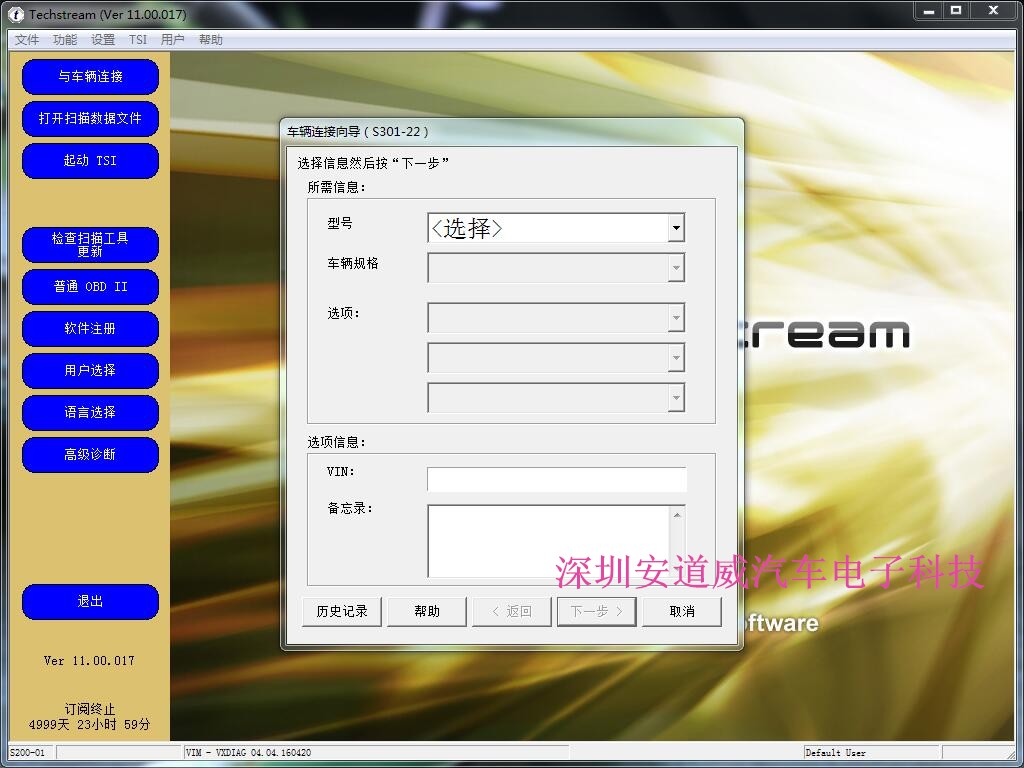Click the 下一步 next button

point(597,612)
